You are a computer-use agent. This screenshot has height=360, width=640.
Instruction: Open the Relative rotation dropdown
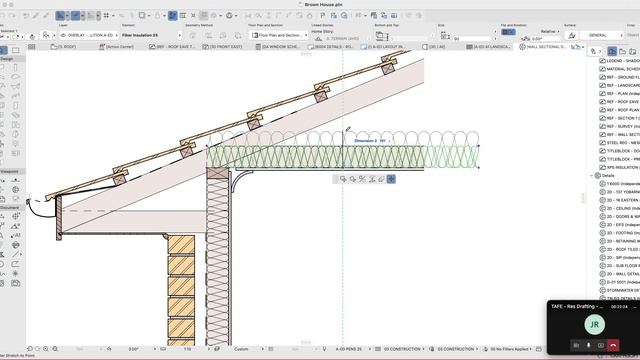tap(549, 31)
